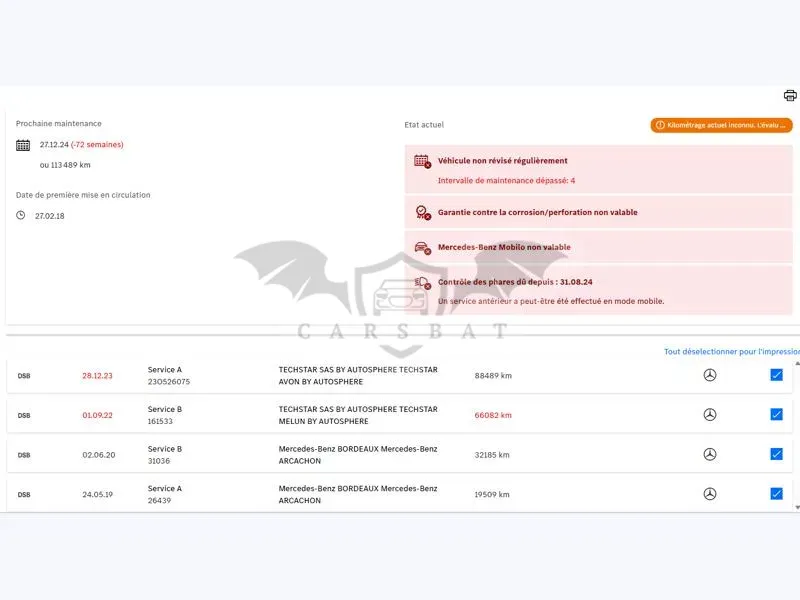Click Intervalle de maintenance dépassé: 4 text
This screenshot has width=800, height=600.
tap(506, 181)
